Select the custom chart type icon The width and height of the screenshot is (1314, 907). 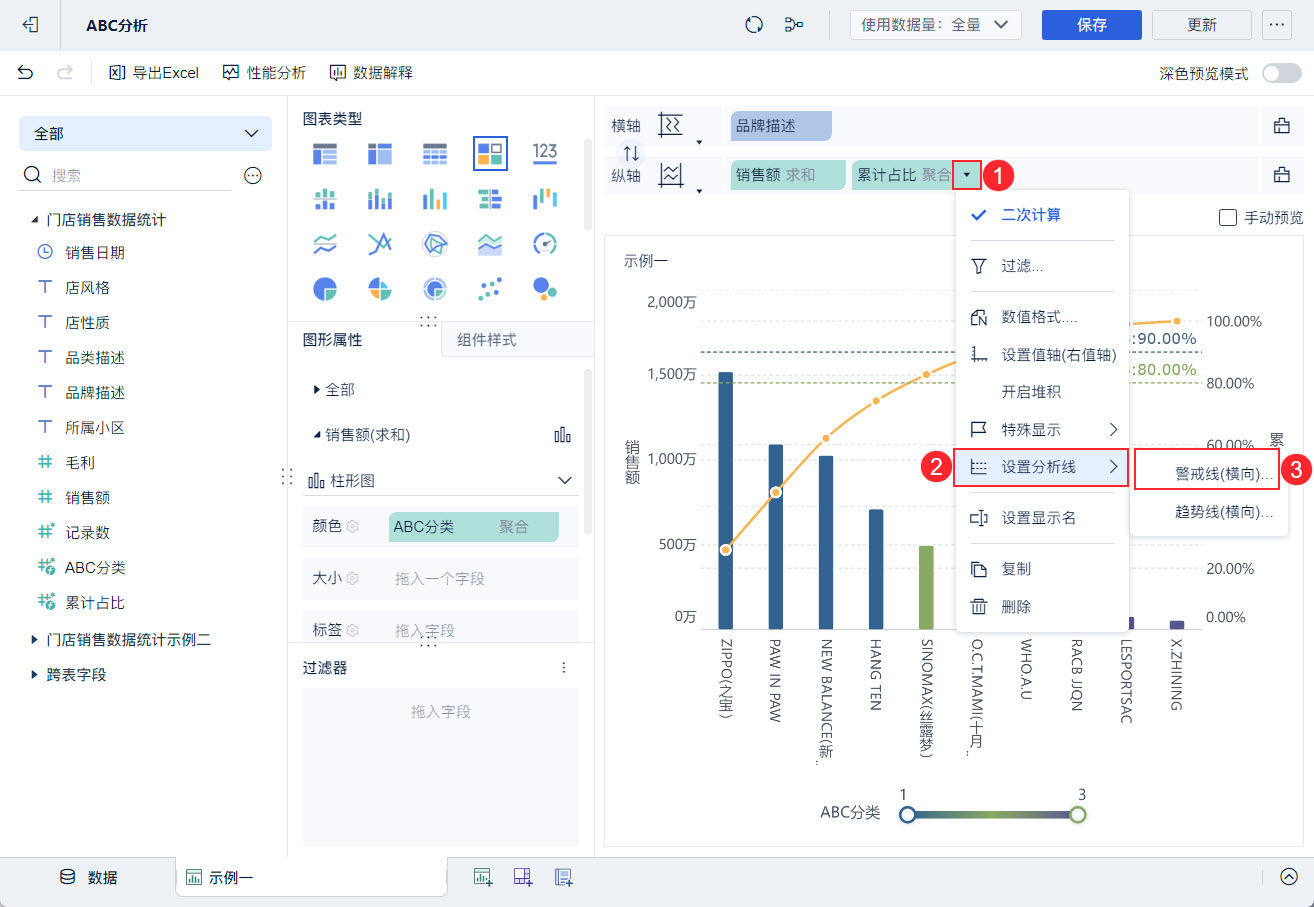490,153
